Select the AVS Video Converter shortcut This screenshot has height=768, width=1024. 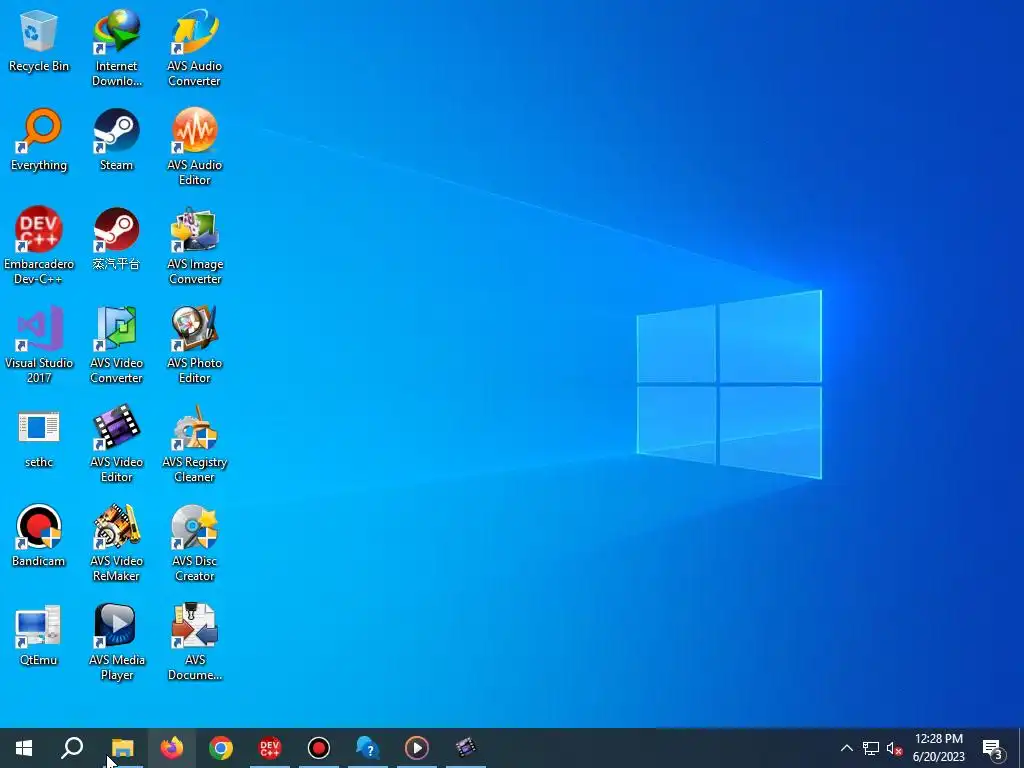[x=116, y=345]
